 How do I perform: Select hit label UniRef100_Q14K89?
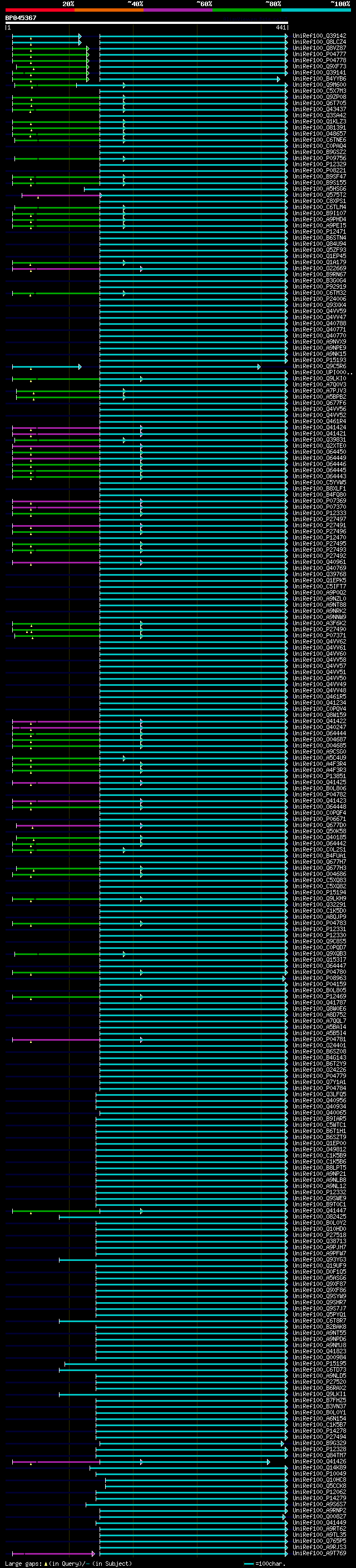tap(319, 1467)
